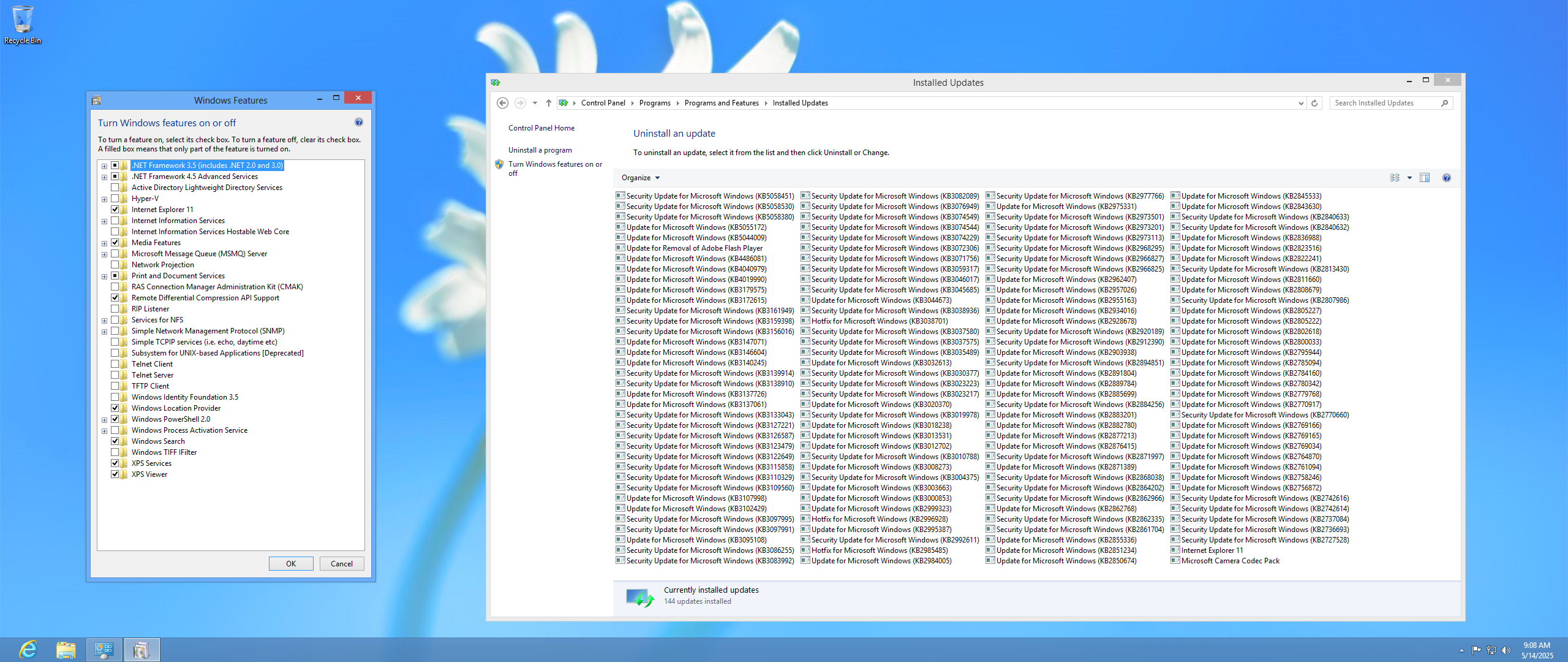Enable the TFTP Client checkbox
The height and width of the screenshot is (662, 1568).
[115, 386]
